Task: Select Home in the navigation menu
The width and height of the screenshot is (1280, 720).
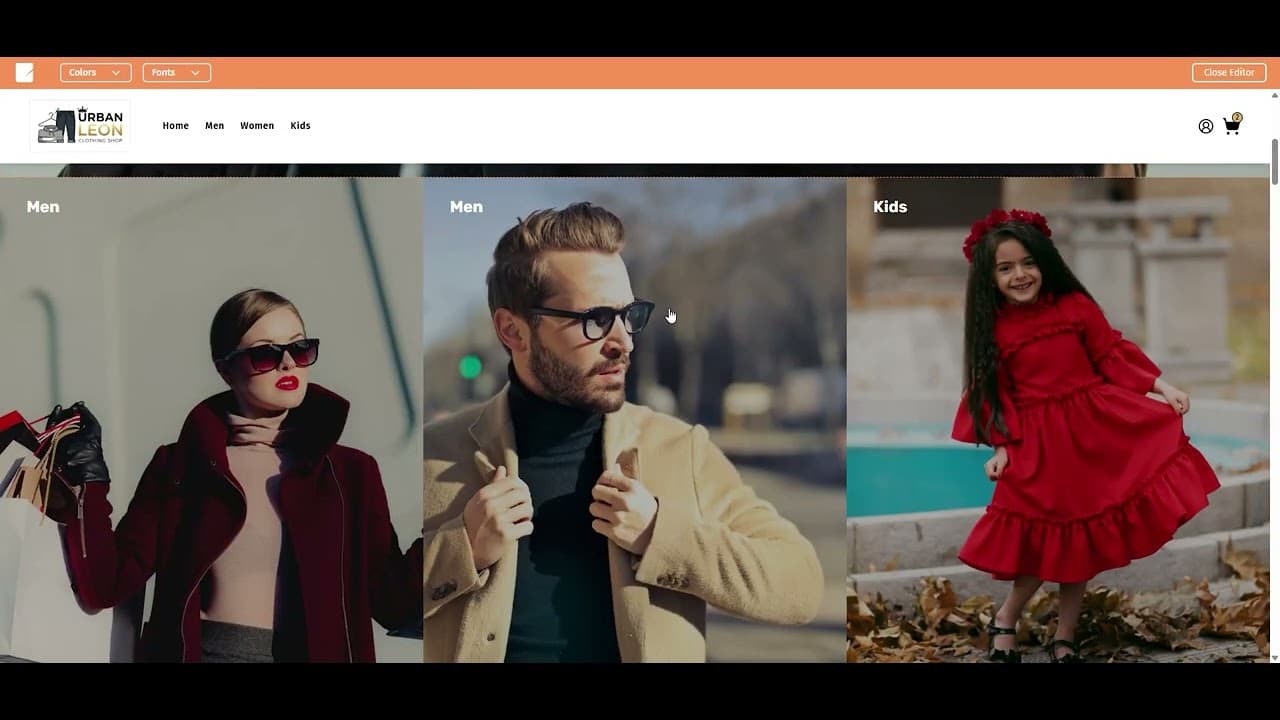Action: click(x=175, y=126)
